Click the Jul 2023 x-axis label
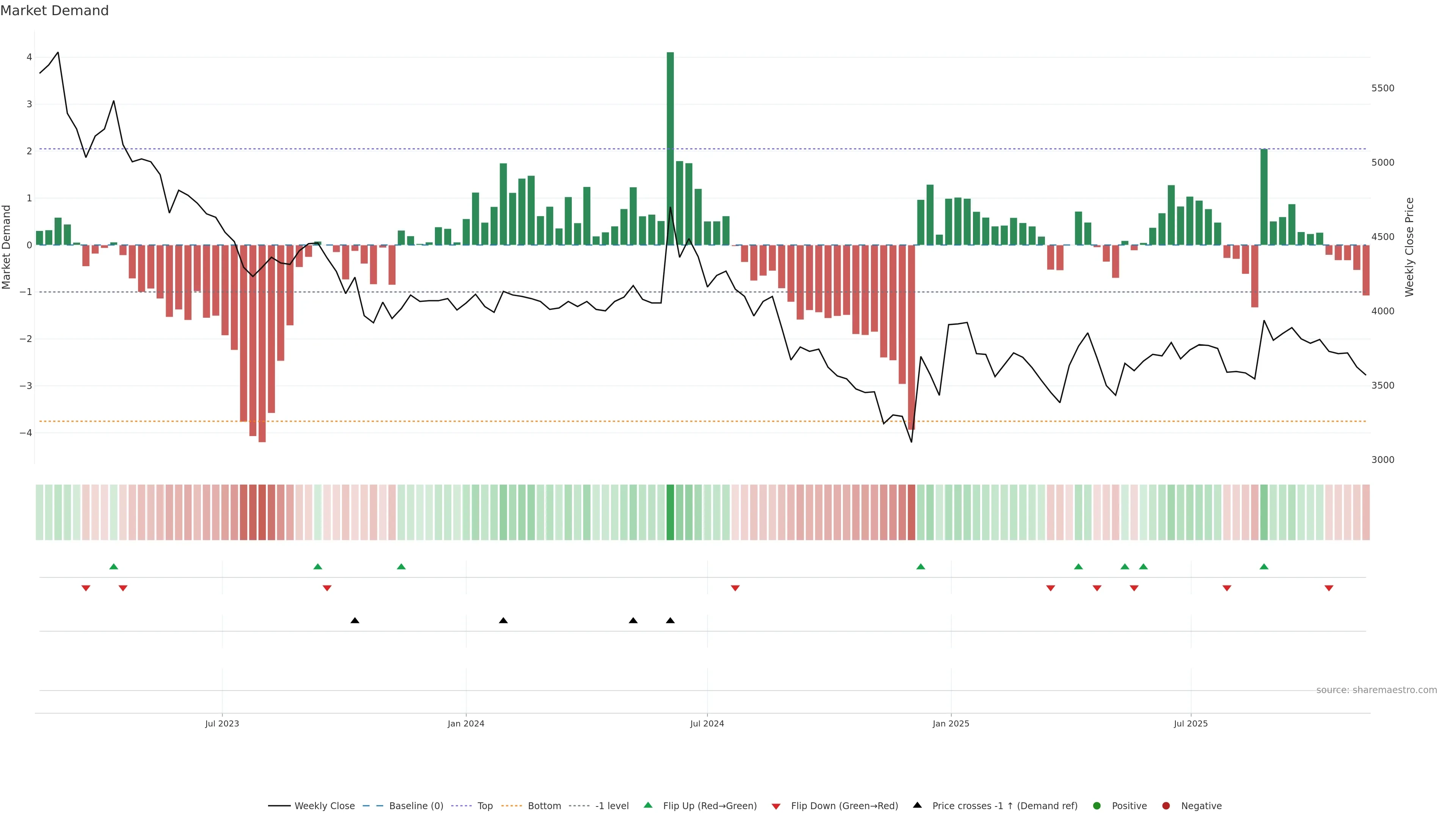The image size is (1456, 819). [x=222, y=723]
